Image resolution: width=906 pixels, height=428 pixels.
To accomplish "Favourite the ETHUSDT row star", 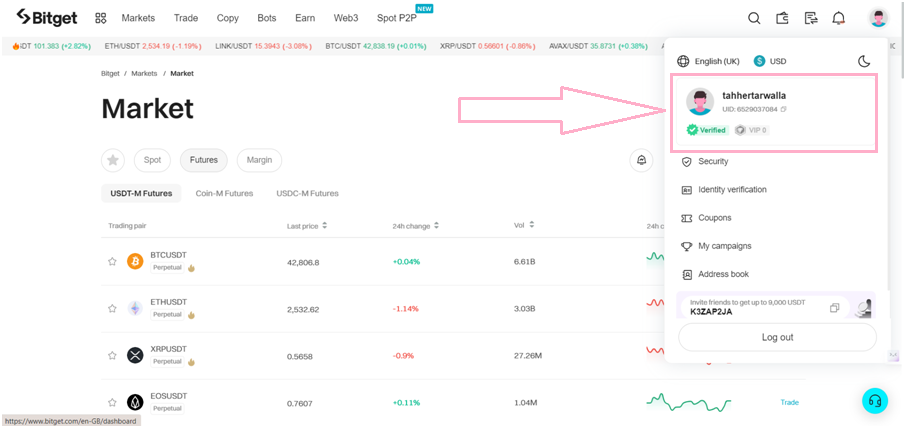I will [112, 308].
